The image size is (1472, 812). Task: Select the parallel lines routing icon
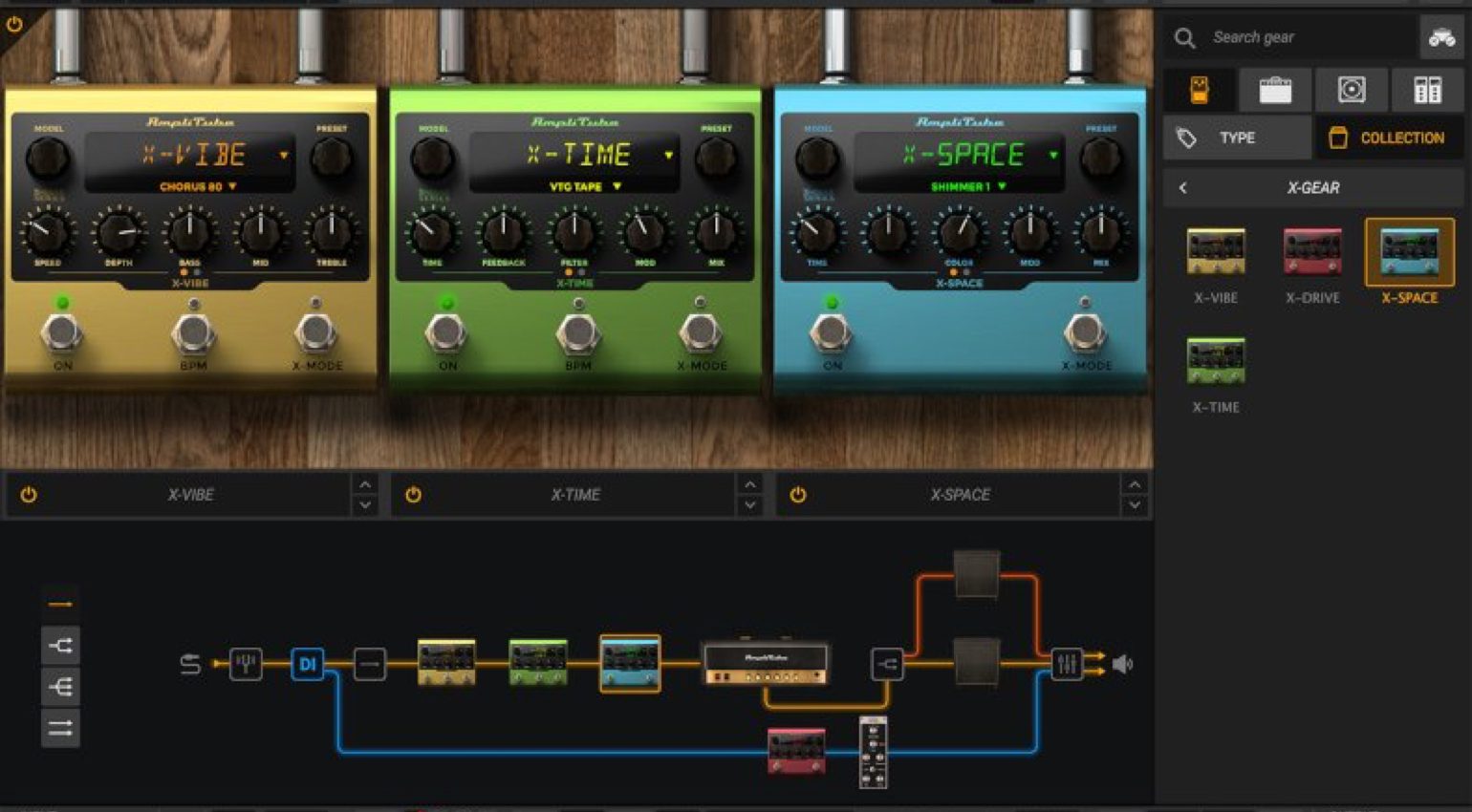tap(60, 729)
